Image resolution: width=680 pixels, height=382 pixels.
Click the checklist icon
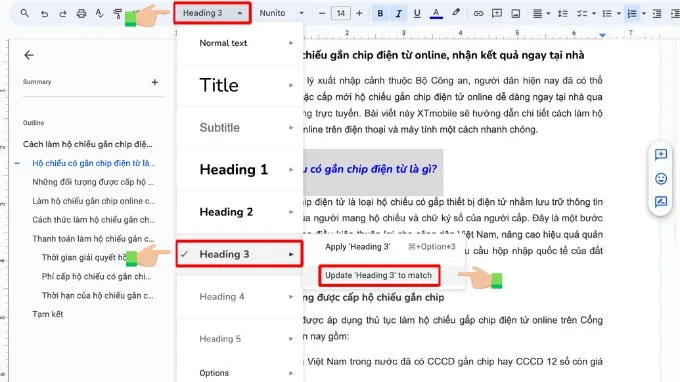(582, 13)
